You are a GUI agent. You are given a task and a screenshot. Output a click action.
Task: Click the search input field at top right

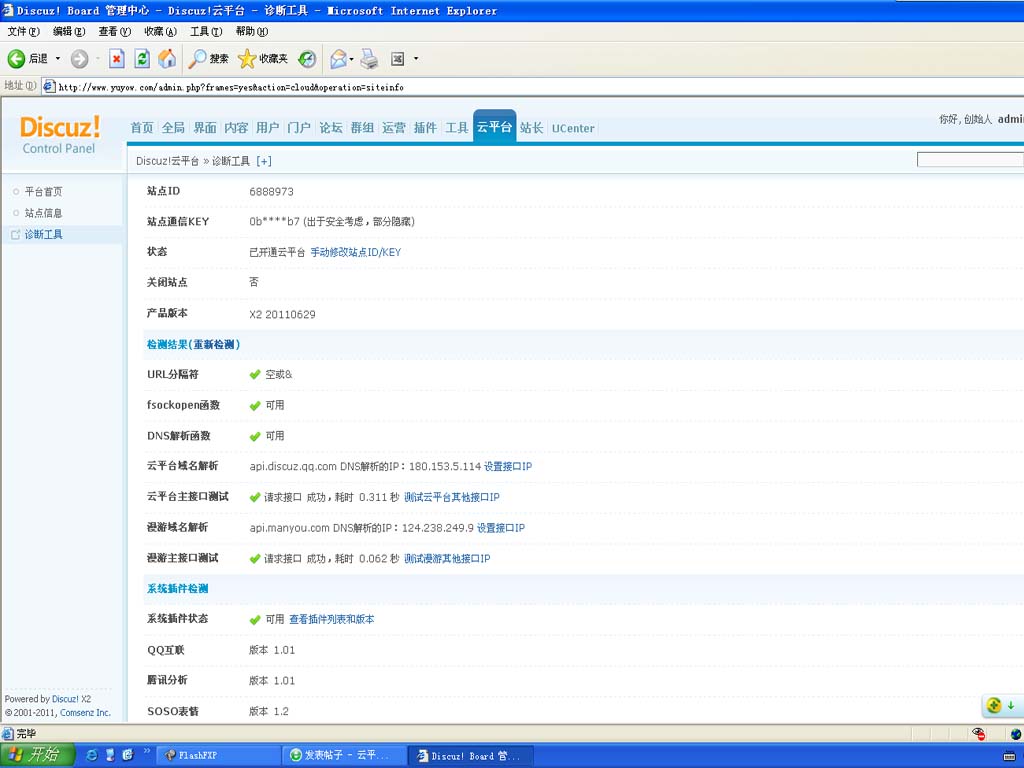pyautogui.click(x=970, y=160)
